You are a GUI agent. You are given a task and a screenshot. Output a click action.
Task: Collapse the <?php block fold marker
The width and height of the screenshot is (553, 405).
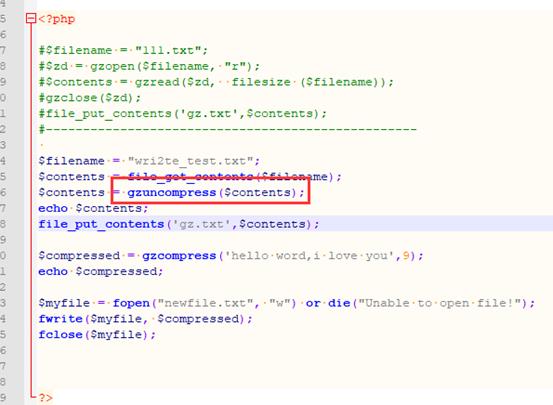[31, 18]
